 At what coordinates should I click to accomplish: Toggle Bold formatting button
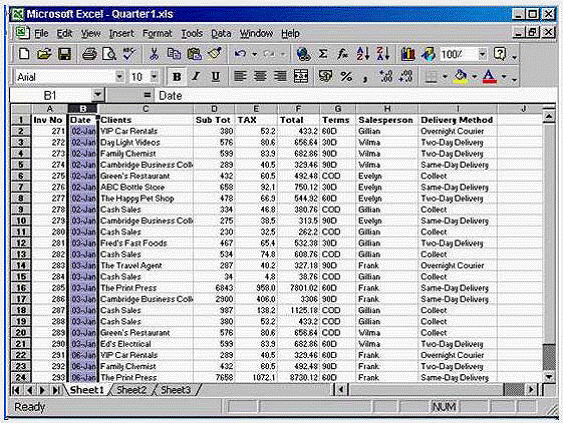click(177, 76)
